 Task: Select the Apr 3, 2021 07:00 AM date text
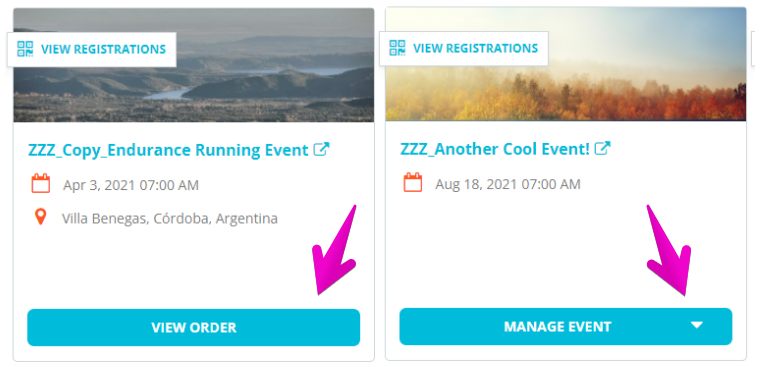tap(131, 185)
